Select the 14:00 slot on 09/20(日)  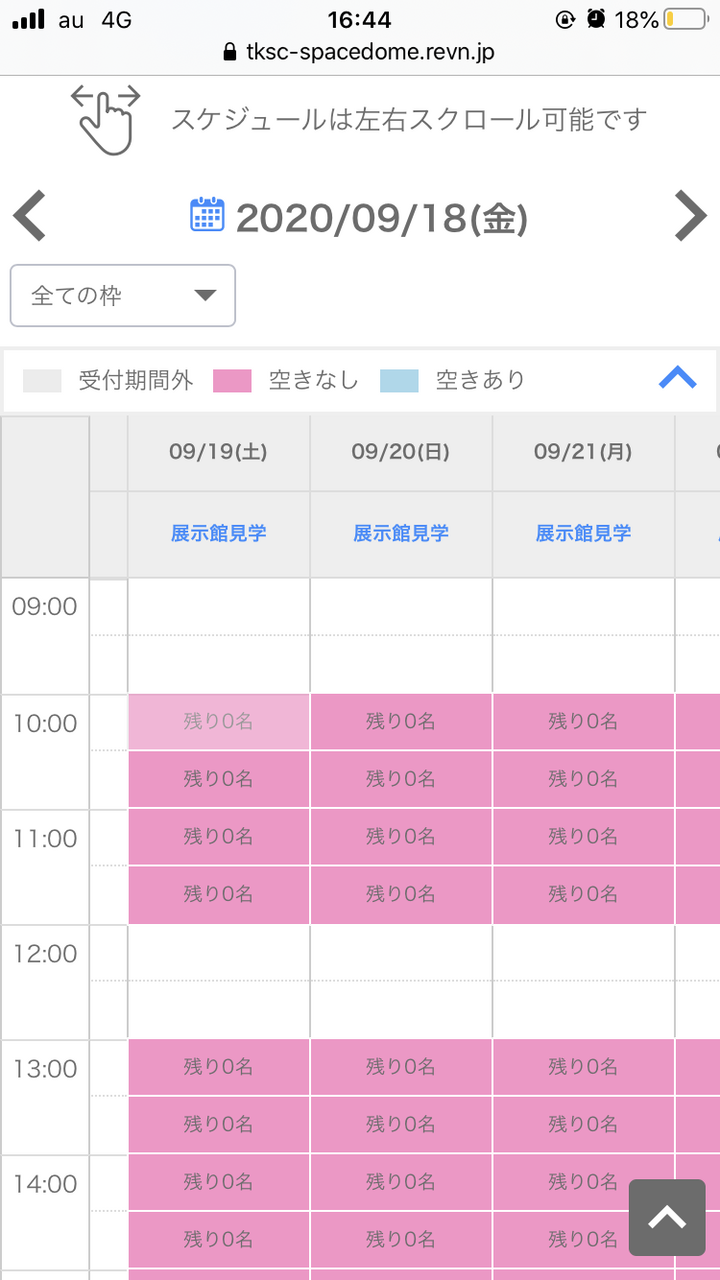[401, 1182]
